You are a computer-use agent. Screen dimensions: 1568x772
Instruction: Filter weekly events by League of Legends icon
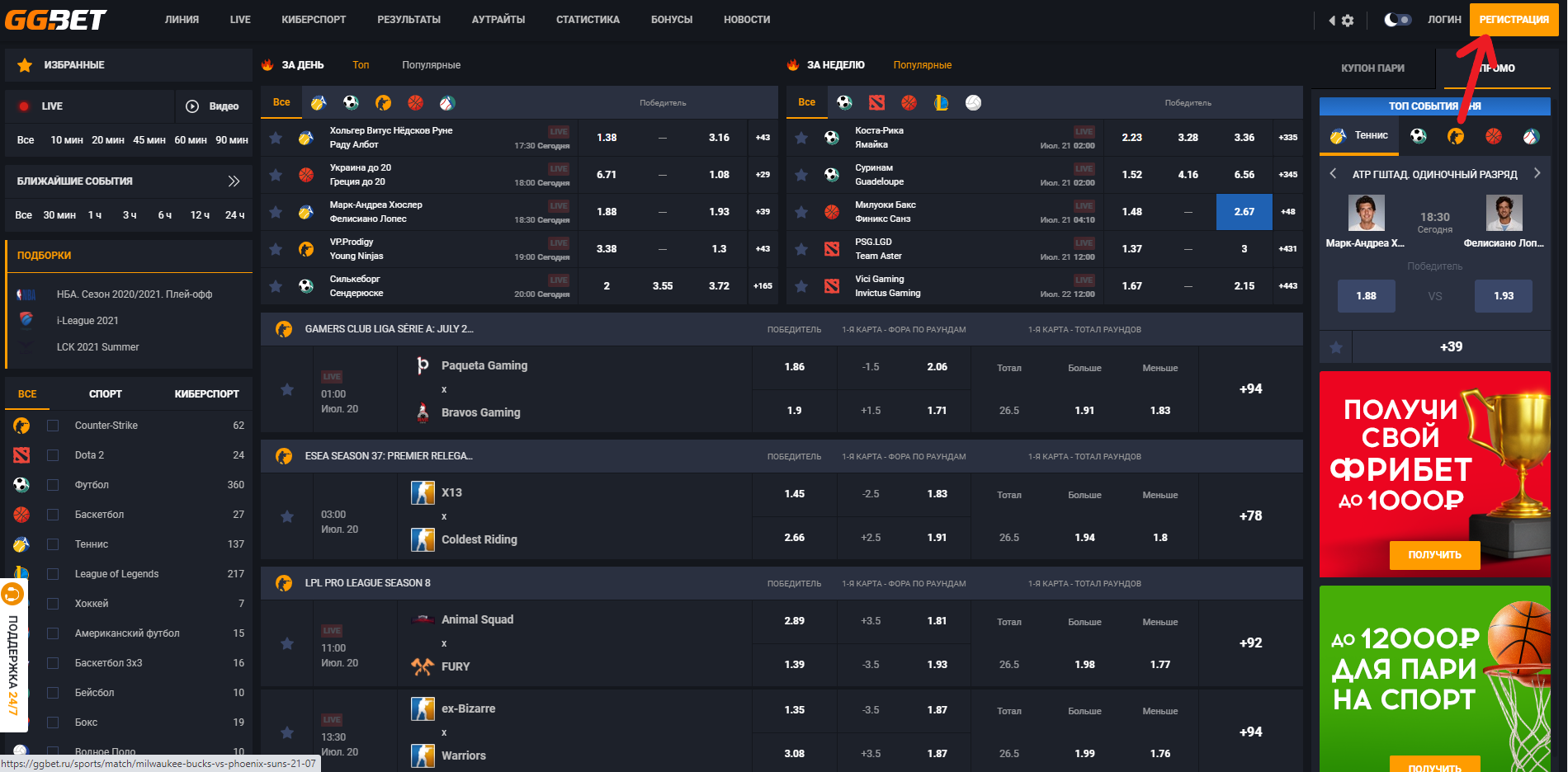click(x=941, y=103)
